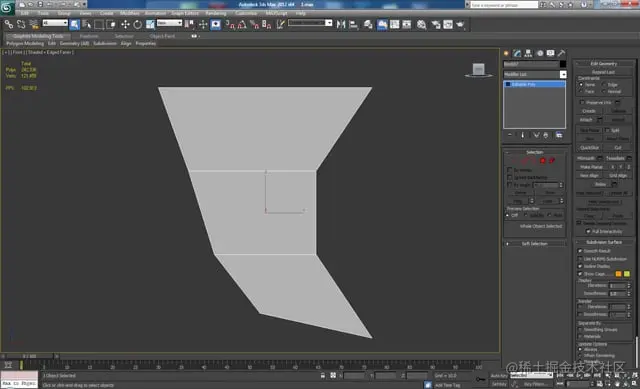Image resolution: width=640 pixels, height=389 pixels.
Task: Click the Make Planar button
Action: (591, 167)
